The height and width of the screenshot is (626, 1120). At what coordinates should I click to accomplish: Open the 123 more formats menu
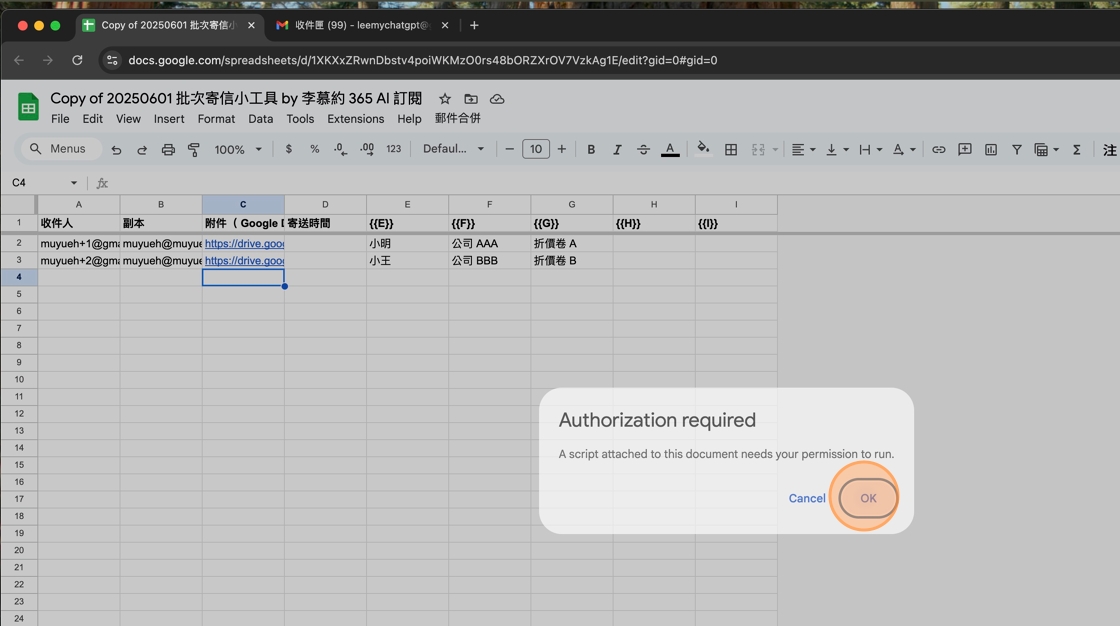394,149
